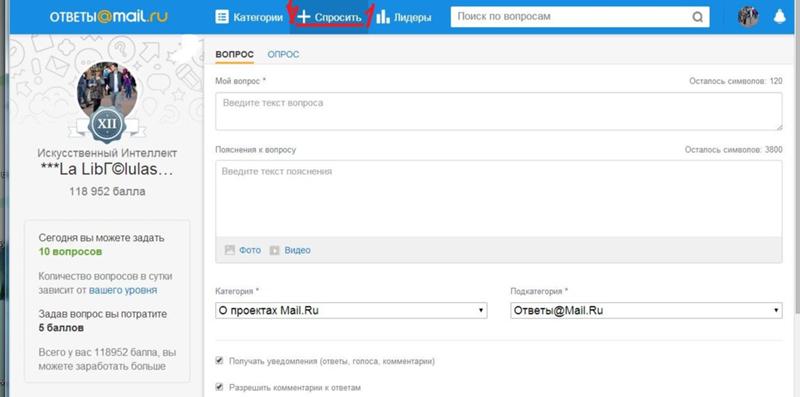Click the plus icon beside Спросить
This screenshot has height=397, width=800.
304,17
